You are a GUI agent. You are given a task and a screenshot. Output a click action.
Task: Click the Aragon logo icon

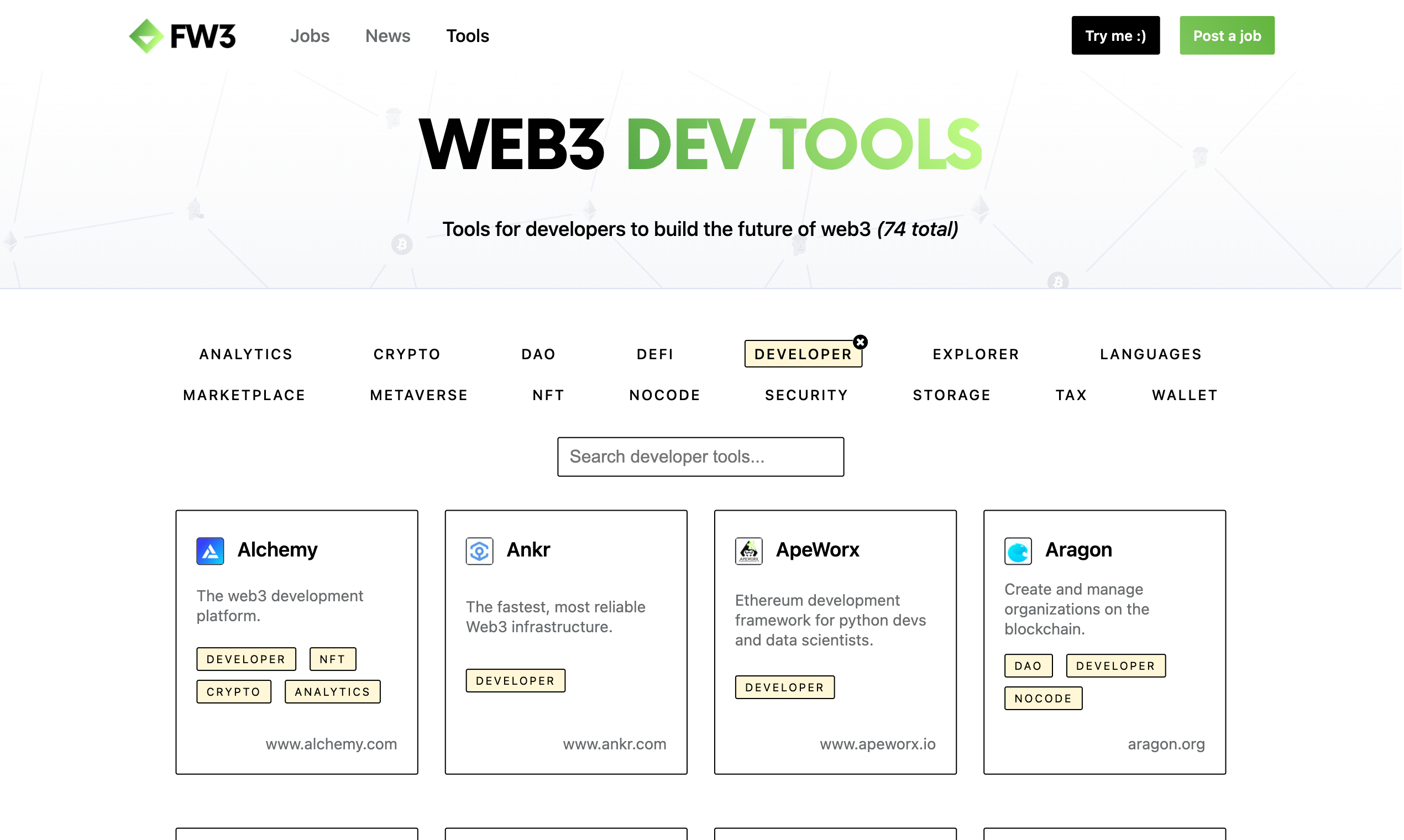click(1019, 551)
